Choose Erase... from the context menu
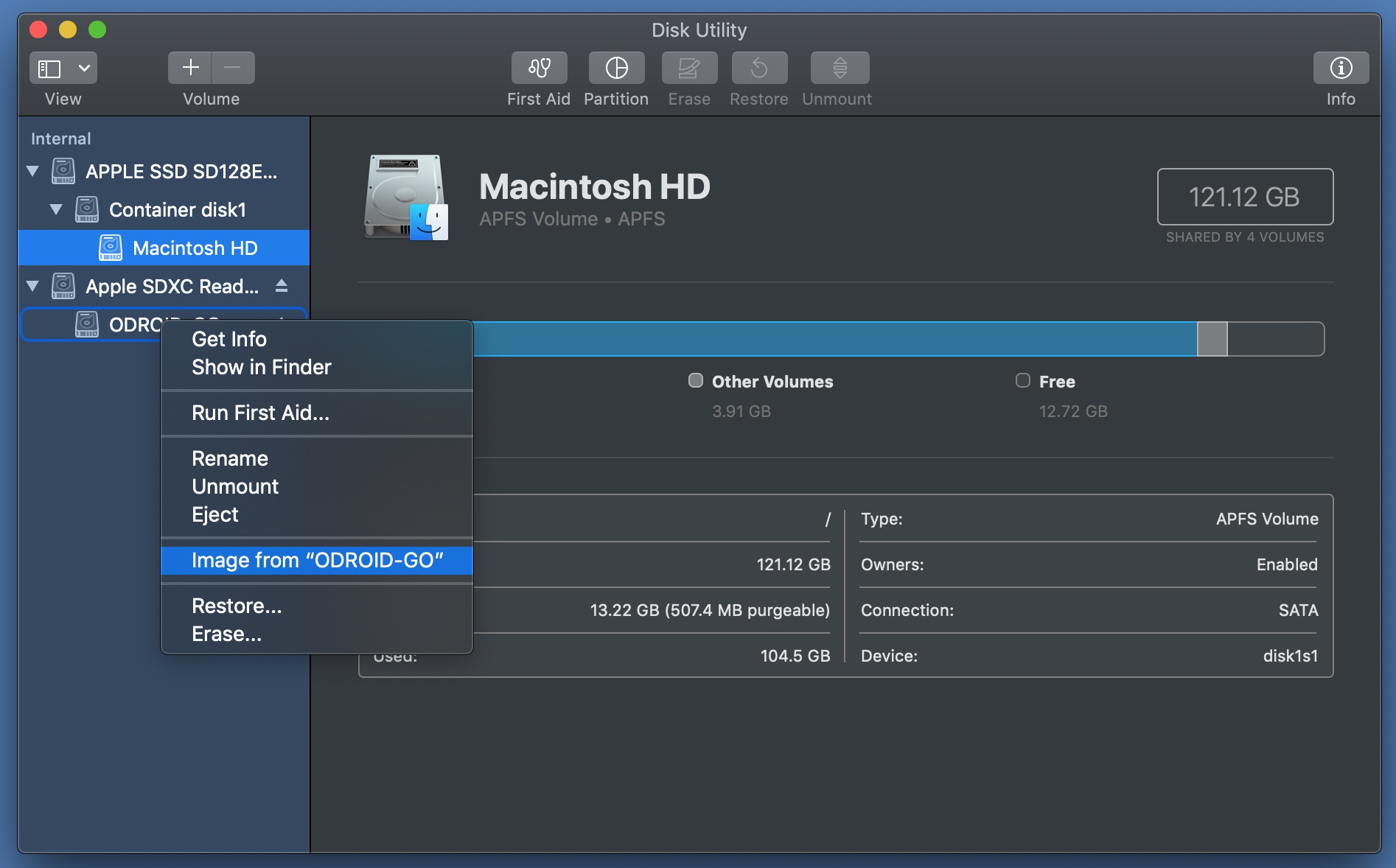Screen dimensions: 1396x868 tap(316, 634)
